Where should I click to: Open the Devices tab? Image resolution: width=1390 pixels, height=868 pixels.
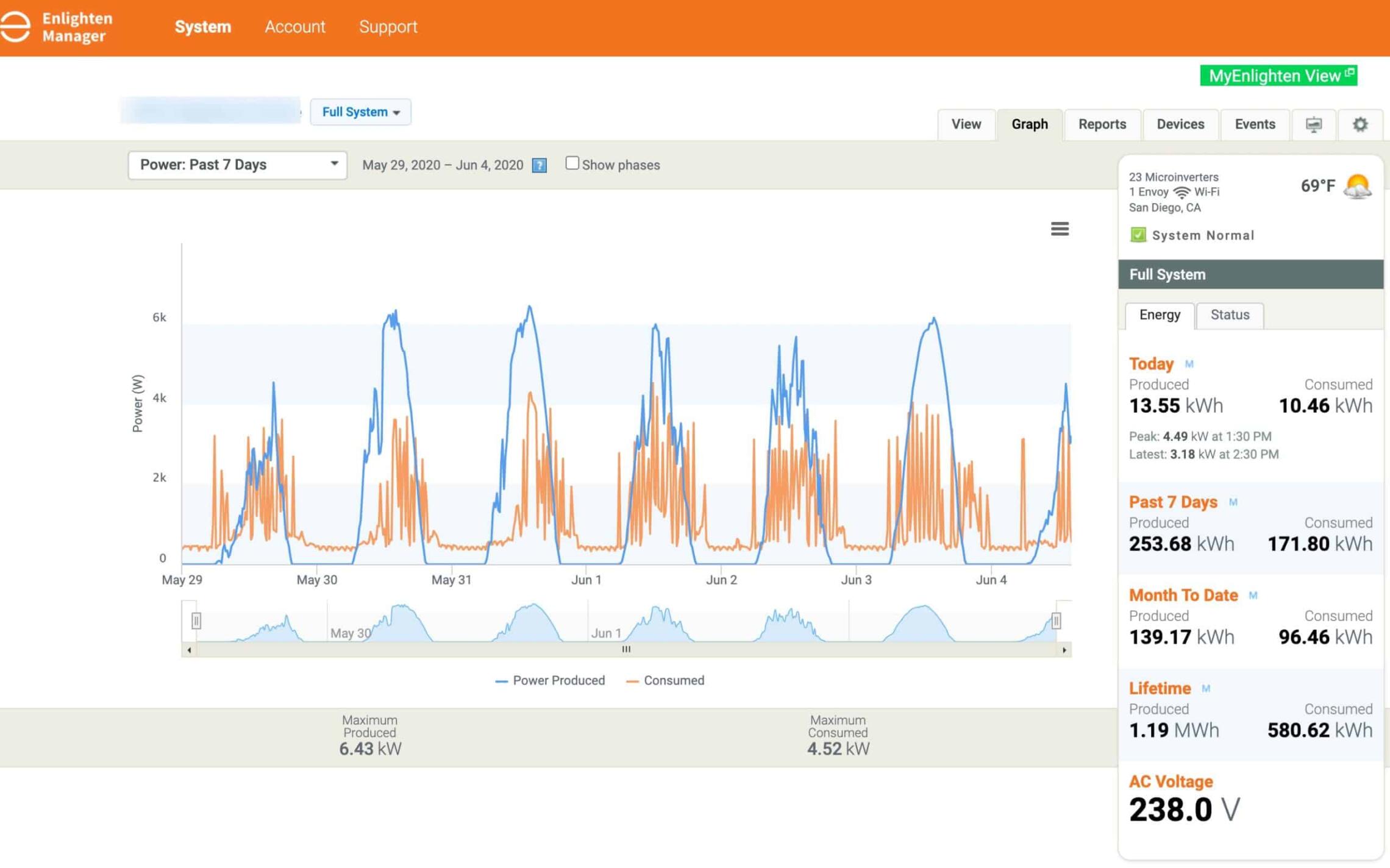click(1180, 124)
